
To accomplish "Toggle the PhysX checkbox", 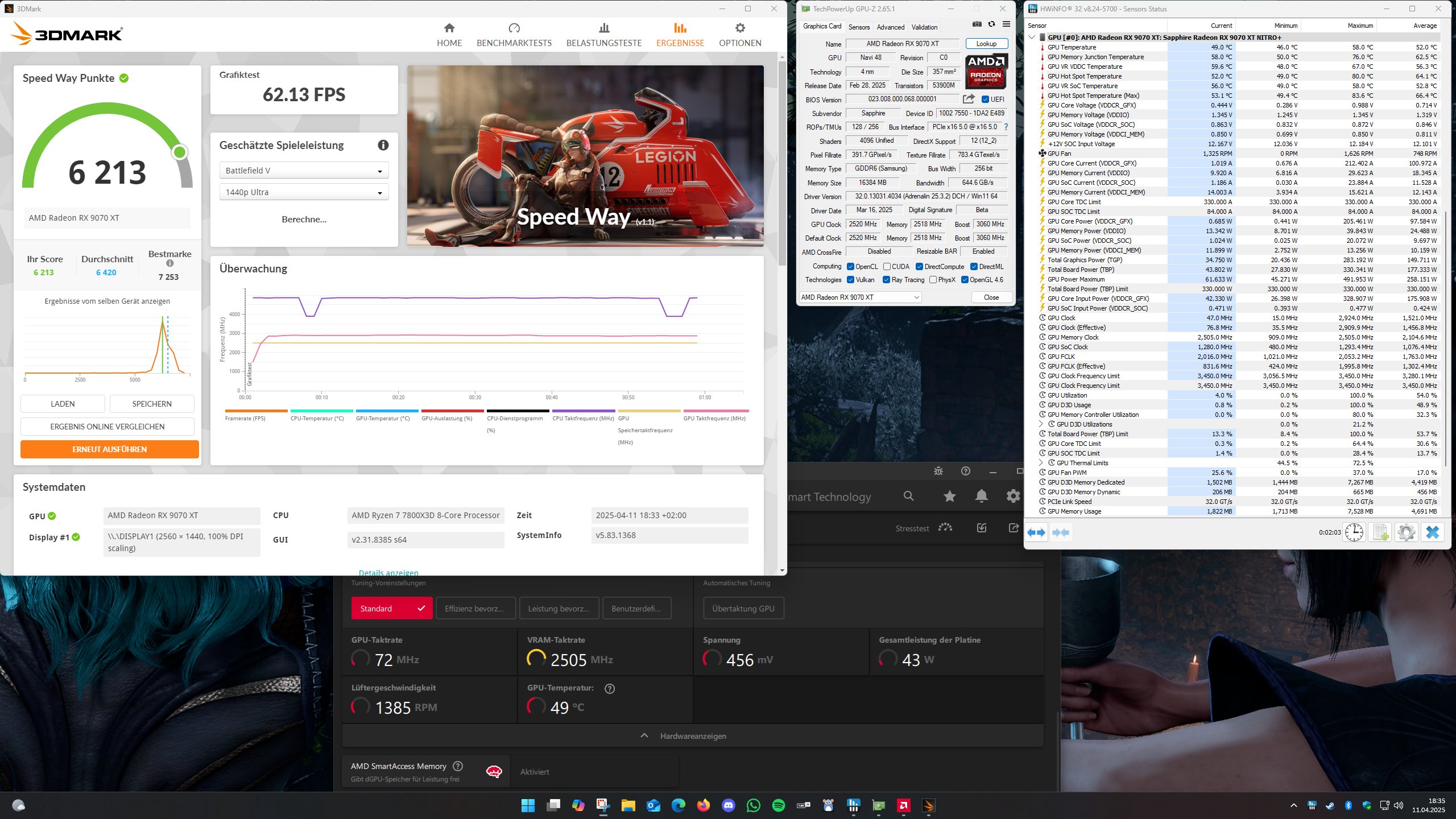I will pos(933,279).
